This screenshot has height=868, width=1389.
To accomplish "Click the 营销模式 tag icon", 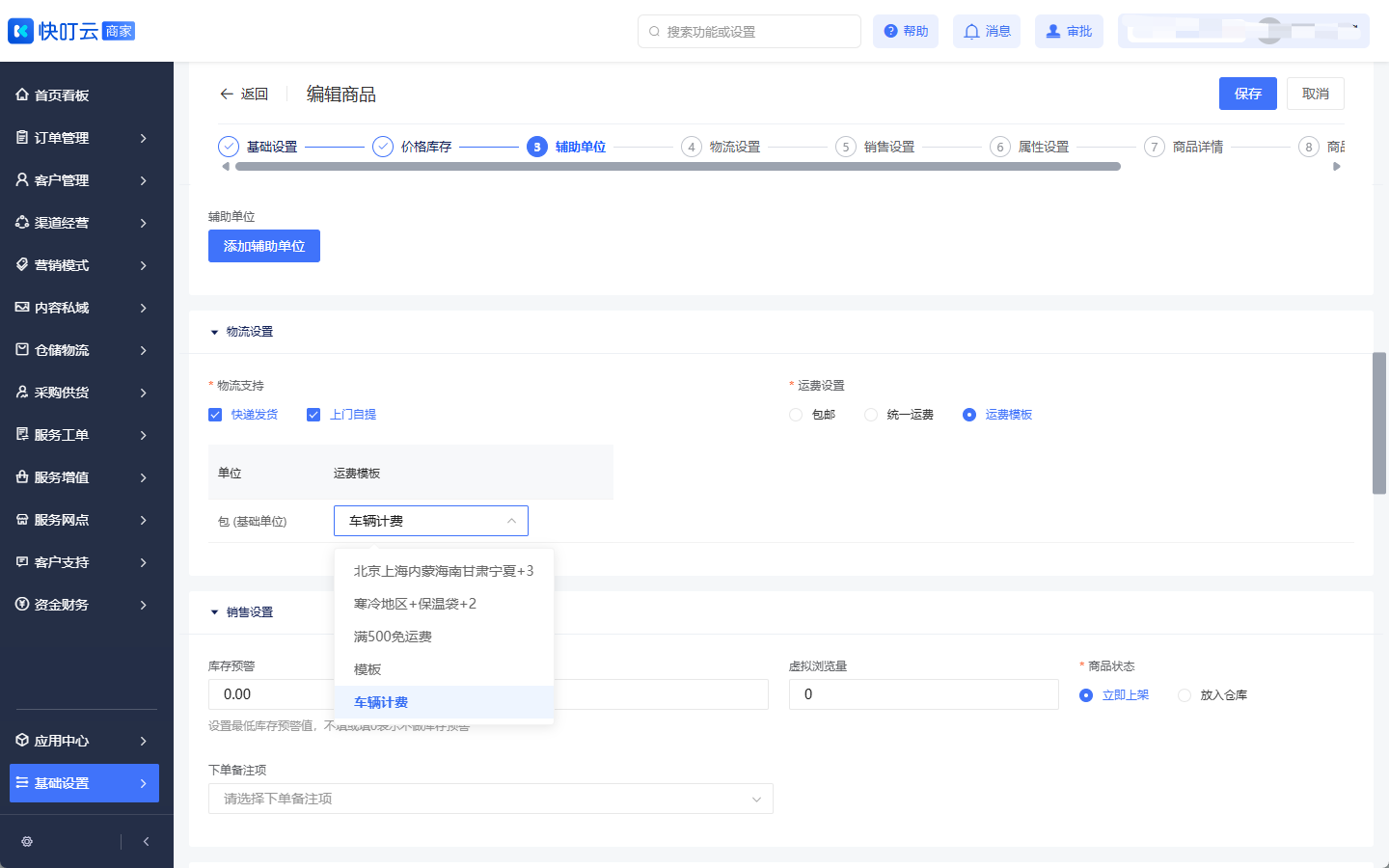I will (x=22, y=264).
